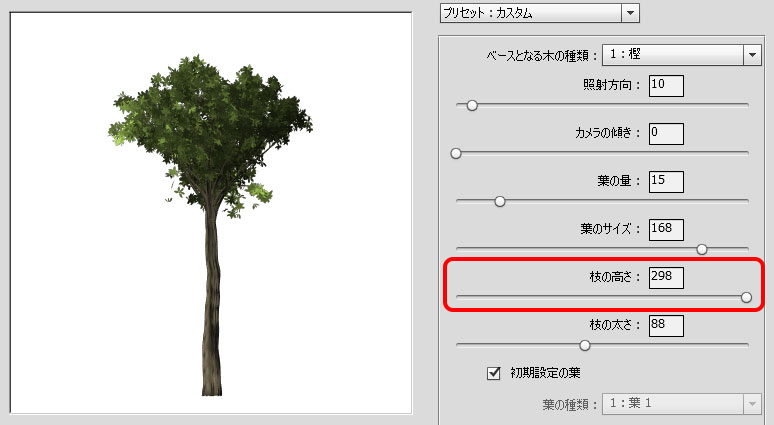Image resolution: width=774 pixels, height=425 pixels.
Task: Click the カメラの傾き slider handle
Action: pos(456,154)
